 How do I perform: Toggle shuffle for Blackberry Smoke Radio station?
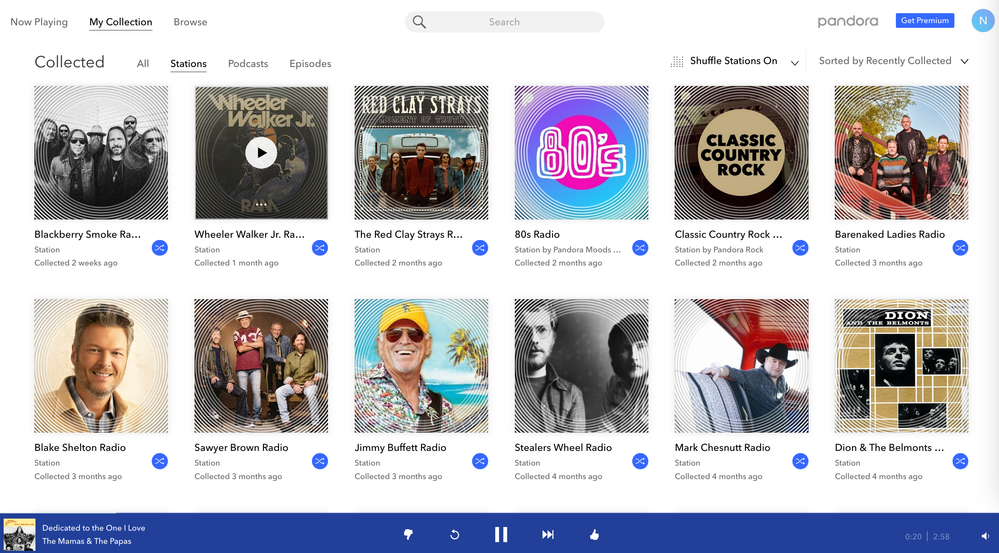(x=160, y=248)
